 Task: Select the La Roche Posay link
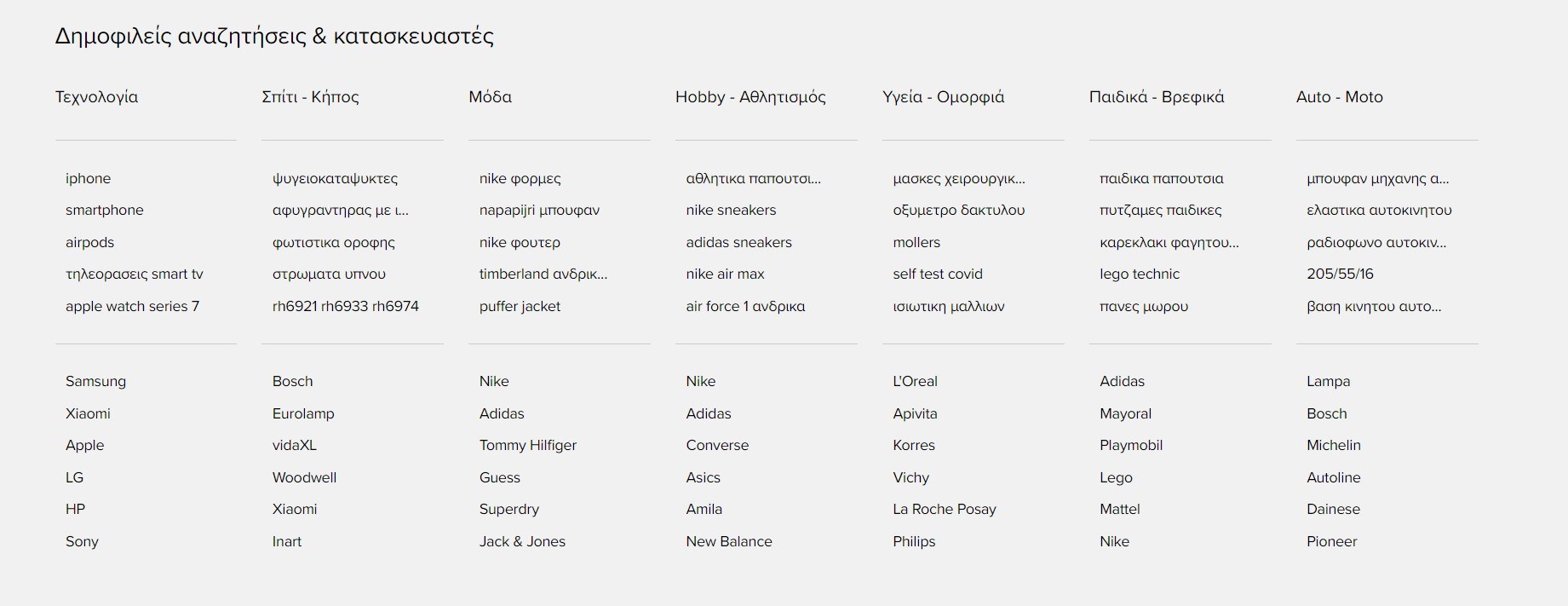(x=944, y=509)
